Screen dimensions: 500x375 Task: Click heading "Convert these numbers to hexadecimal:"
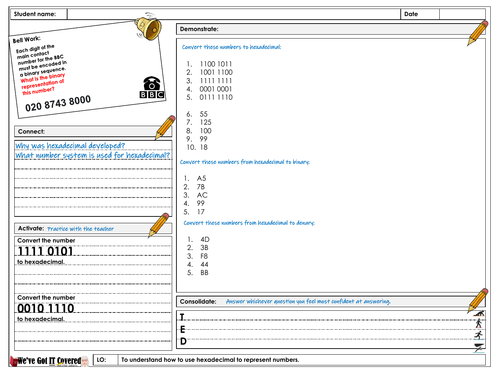231,47
